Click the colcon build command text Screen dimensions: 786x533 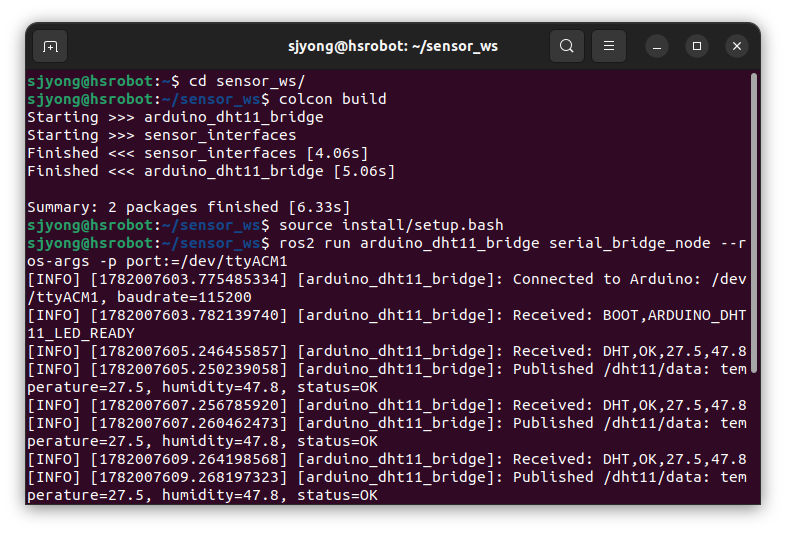point(332,99)
